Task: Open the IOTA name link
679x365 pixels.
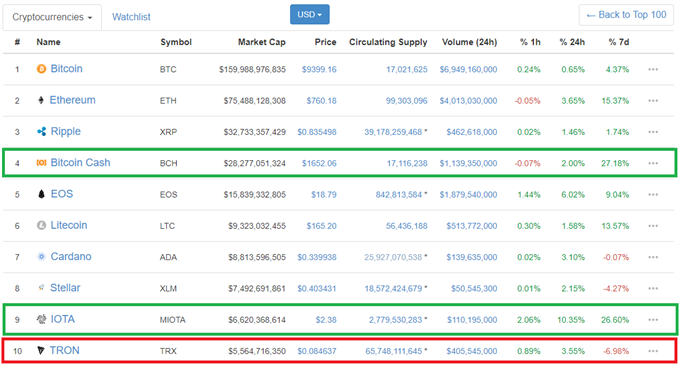Action: coord(63,319)
